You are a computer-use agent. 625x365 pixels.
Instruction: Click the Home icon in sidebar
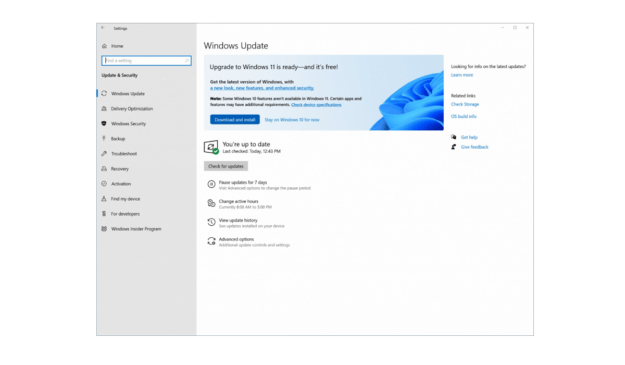click(x=104, y=46)
